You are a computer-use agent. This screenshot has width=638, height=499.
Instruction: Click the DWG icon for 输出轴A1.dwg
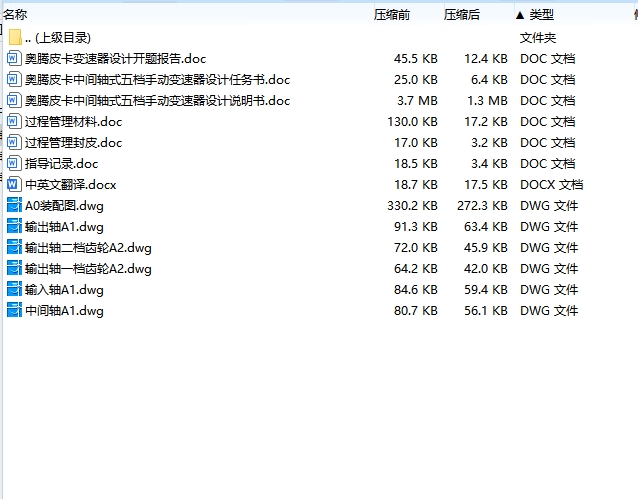coord(14,226)
